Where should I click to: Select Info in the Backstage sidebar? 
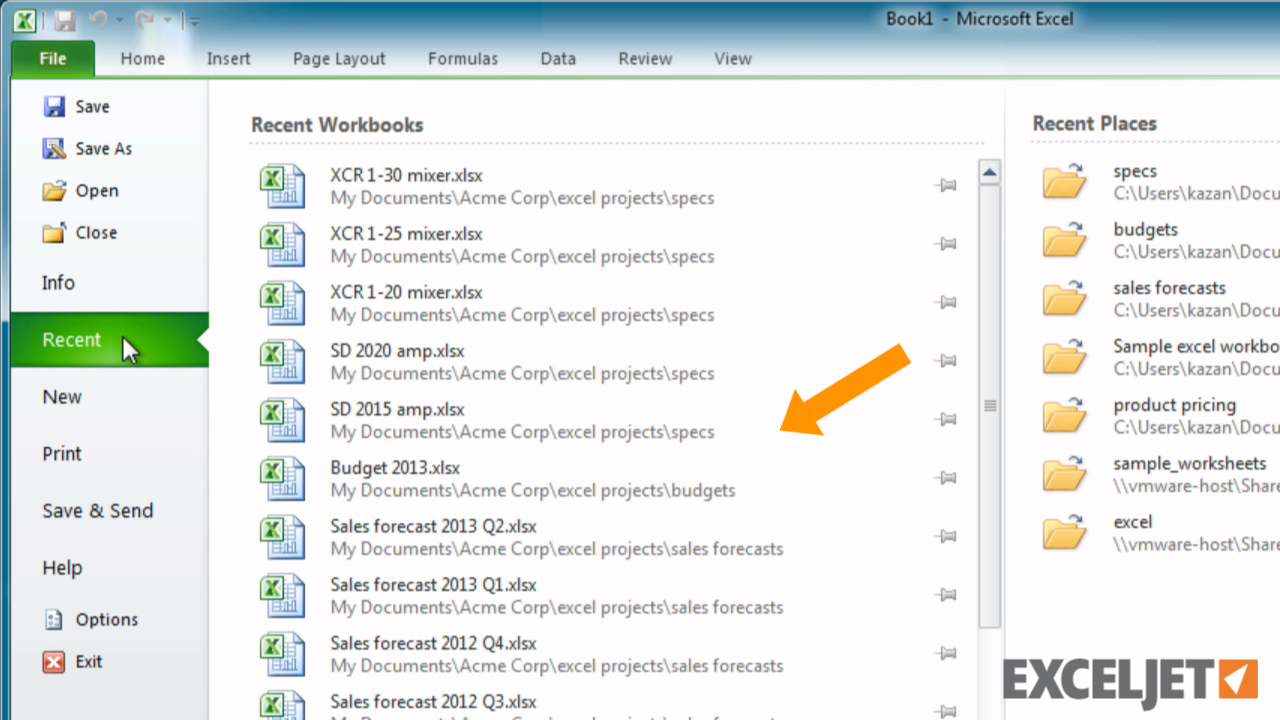pyautogui.click(x=58, y=283)
